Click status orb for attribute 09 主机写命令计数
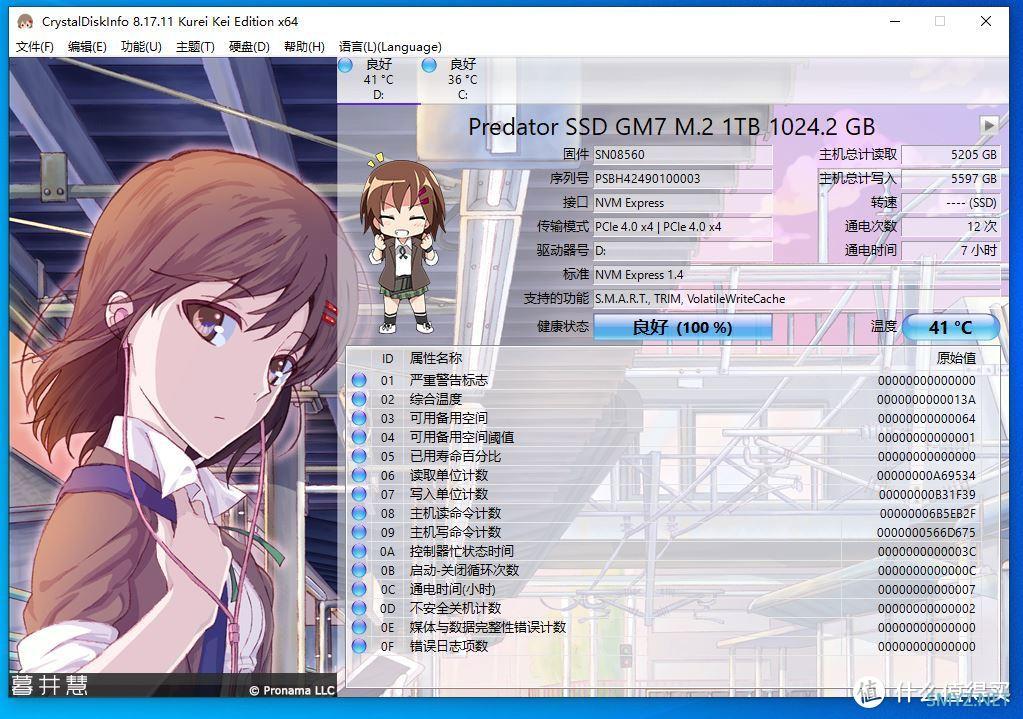Screen dimensions: 1023x719 point(359,532)
